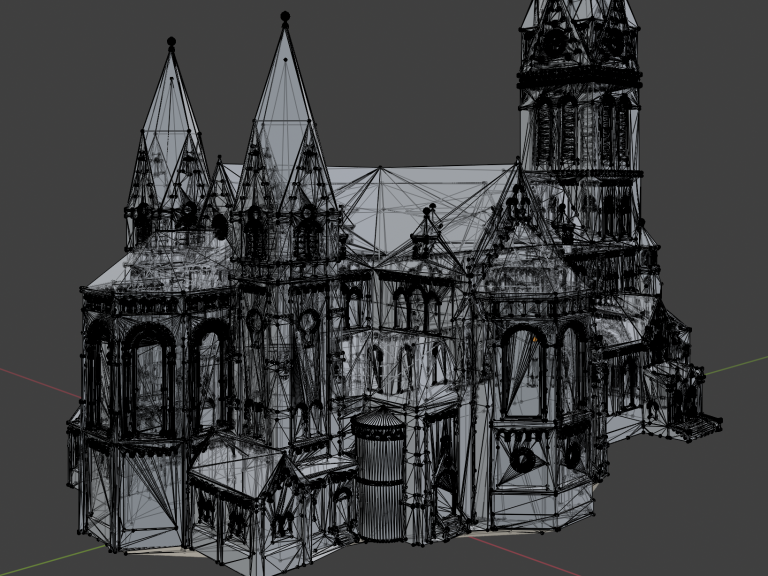Click the round rosette below the right apse

pos(523,459)
